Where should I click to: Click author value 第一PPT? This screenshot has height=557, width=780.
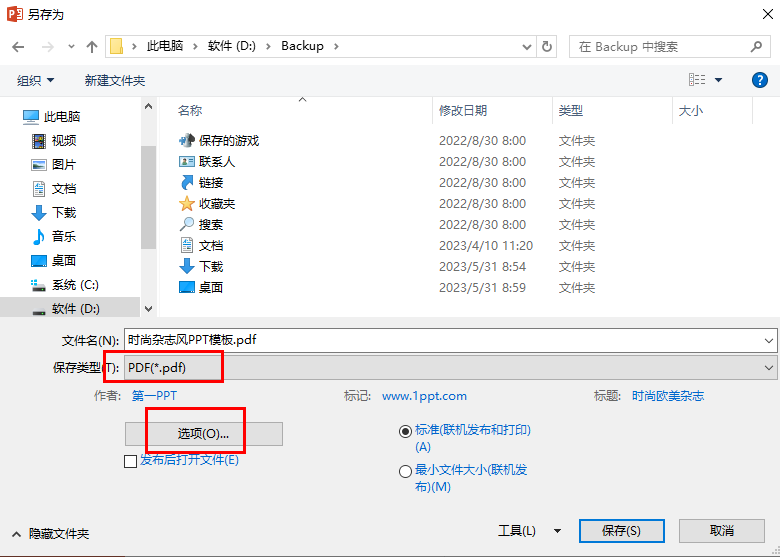pyautogui.click(x=154, y=396)
